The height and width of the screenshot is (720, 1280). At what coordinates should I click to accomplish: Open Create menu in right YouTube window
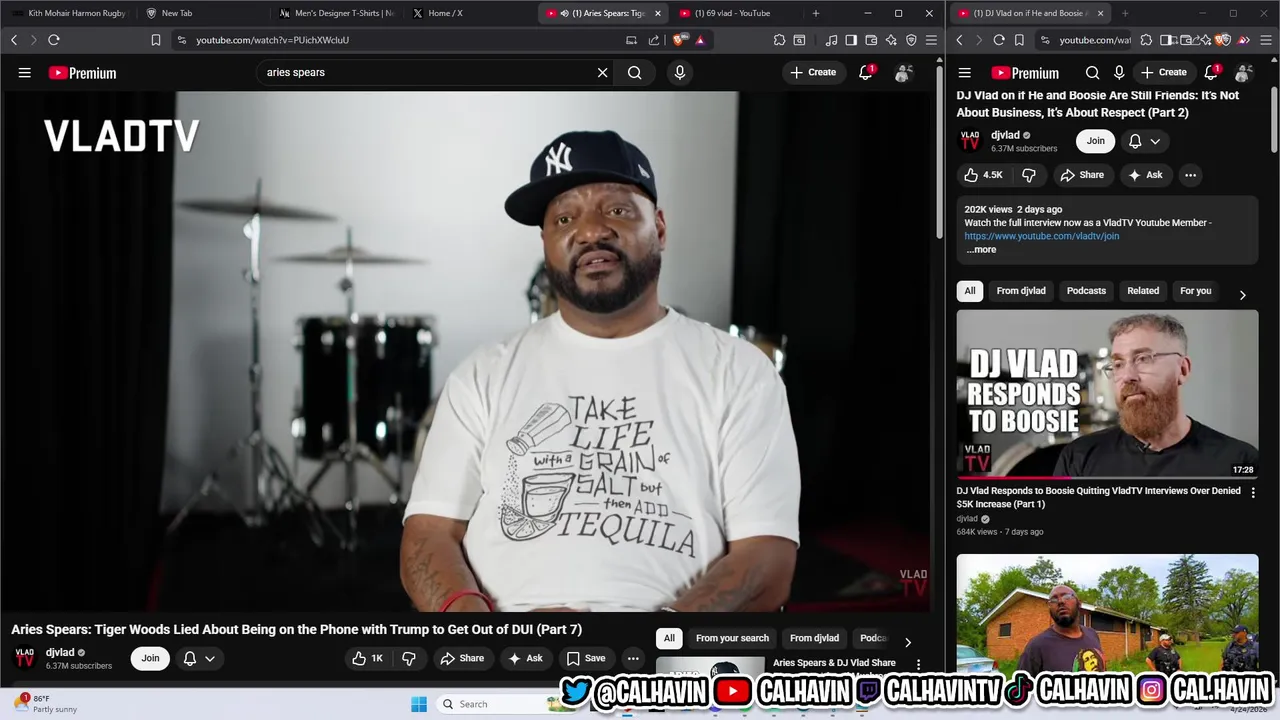[x=1164, y=72]
